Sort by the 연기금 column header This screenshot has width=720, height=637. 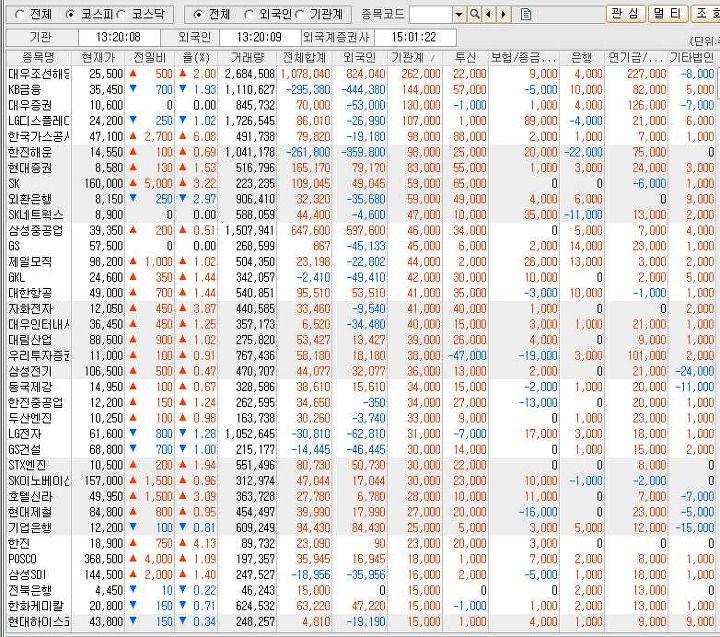pyautogui.click(x=636, y=57)
